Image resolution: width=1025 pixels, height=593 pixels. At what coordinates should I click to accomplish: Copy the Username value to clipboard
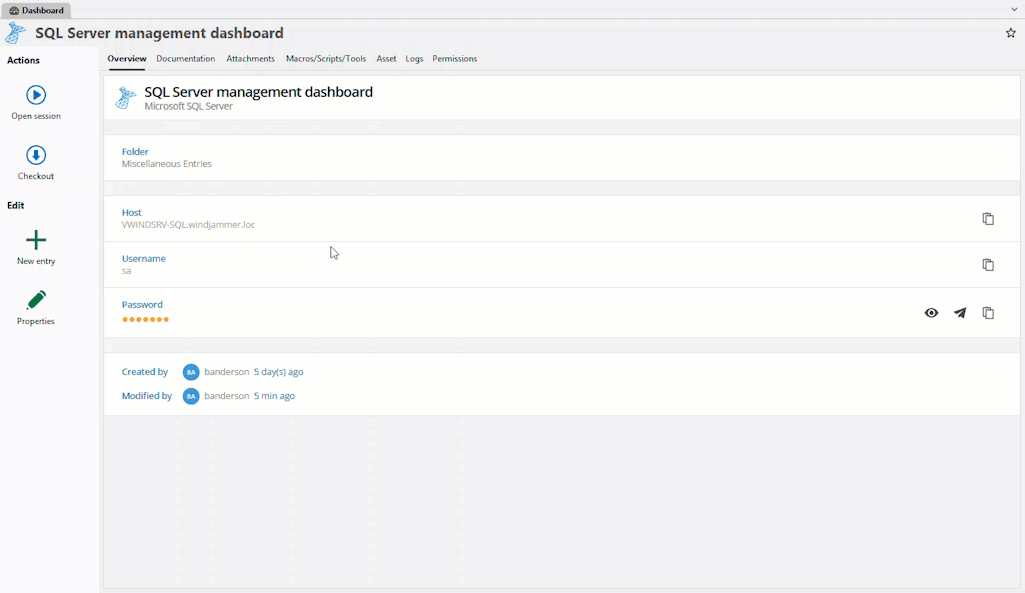(988, 265)
